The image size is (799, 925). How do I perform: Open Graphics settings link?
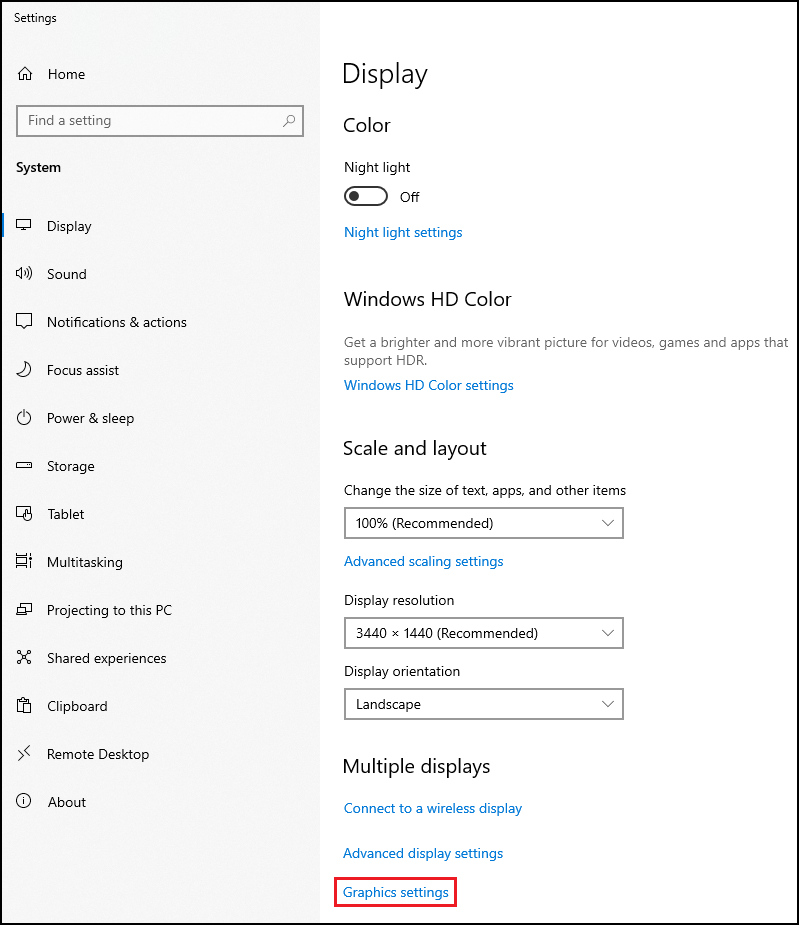(x=396, y=892)
